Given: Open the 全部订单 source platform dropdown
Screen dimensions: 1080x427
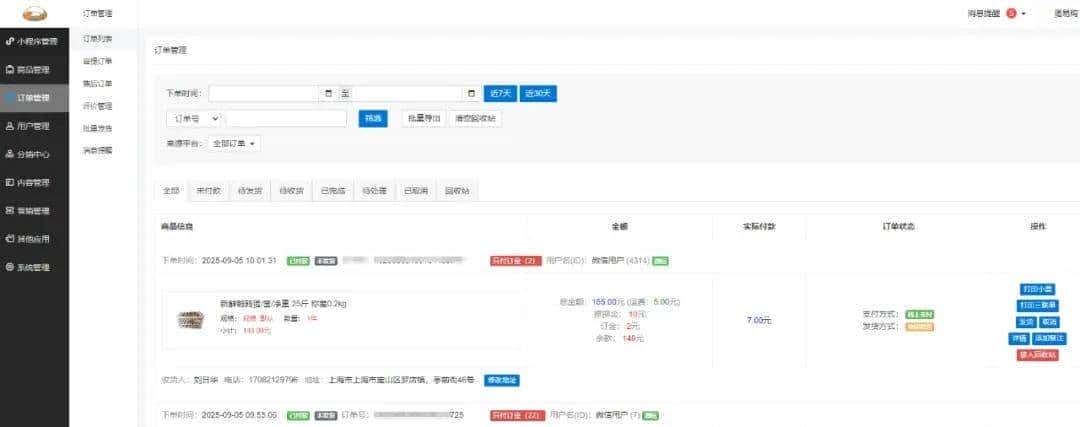Looking at the screenshot, I should [233, 143].
